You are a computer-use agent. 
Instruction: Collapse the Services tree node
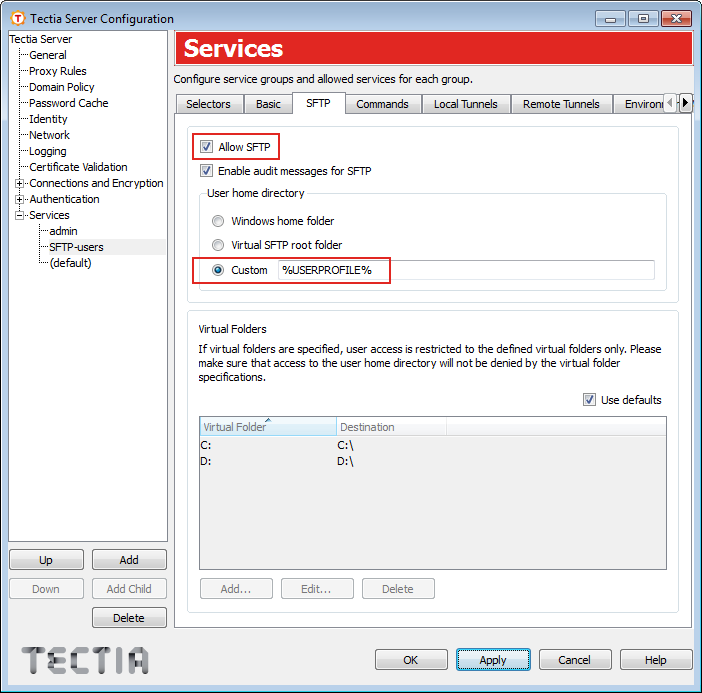point(19,215)
